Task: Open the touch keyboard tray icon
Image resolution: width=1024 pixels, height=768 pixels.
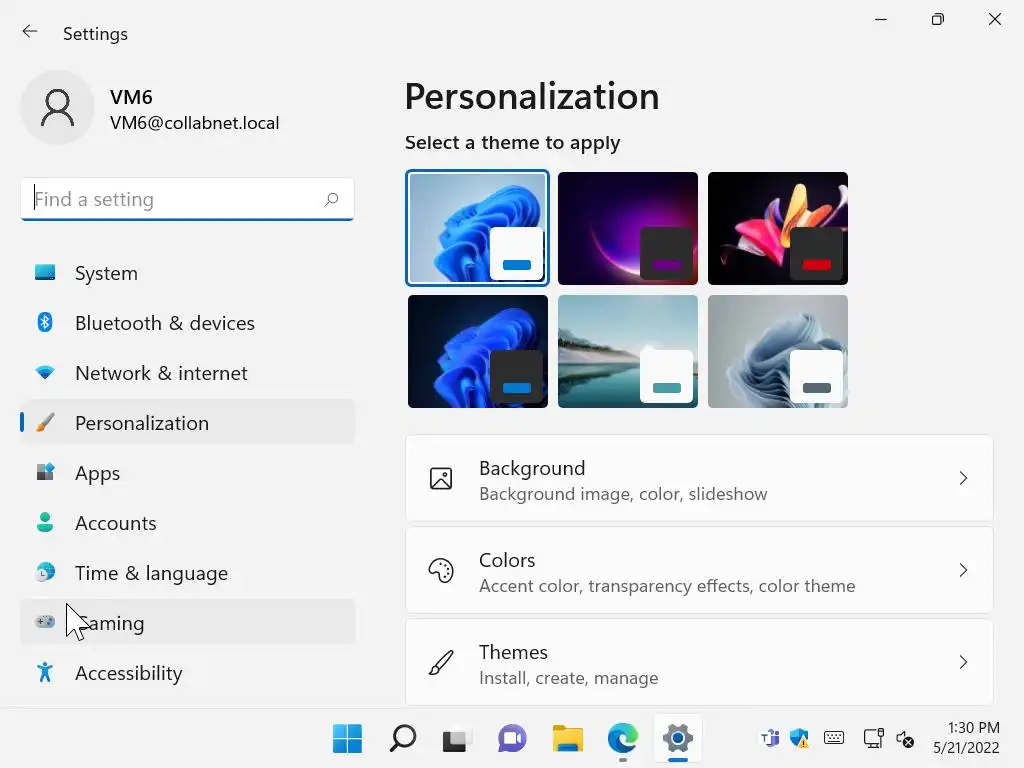Action: [x=834, y=738]
